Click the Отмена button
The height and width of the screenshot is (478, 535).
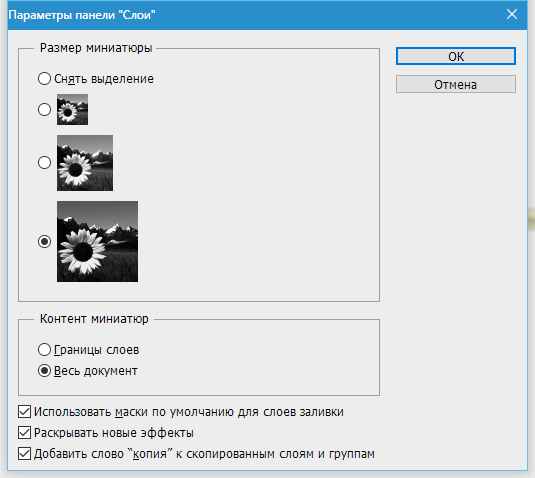(456, 84)
